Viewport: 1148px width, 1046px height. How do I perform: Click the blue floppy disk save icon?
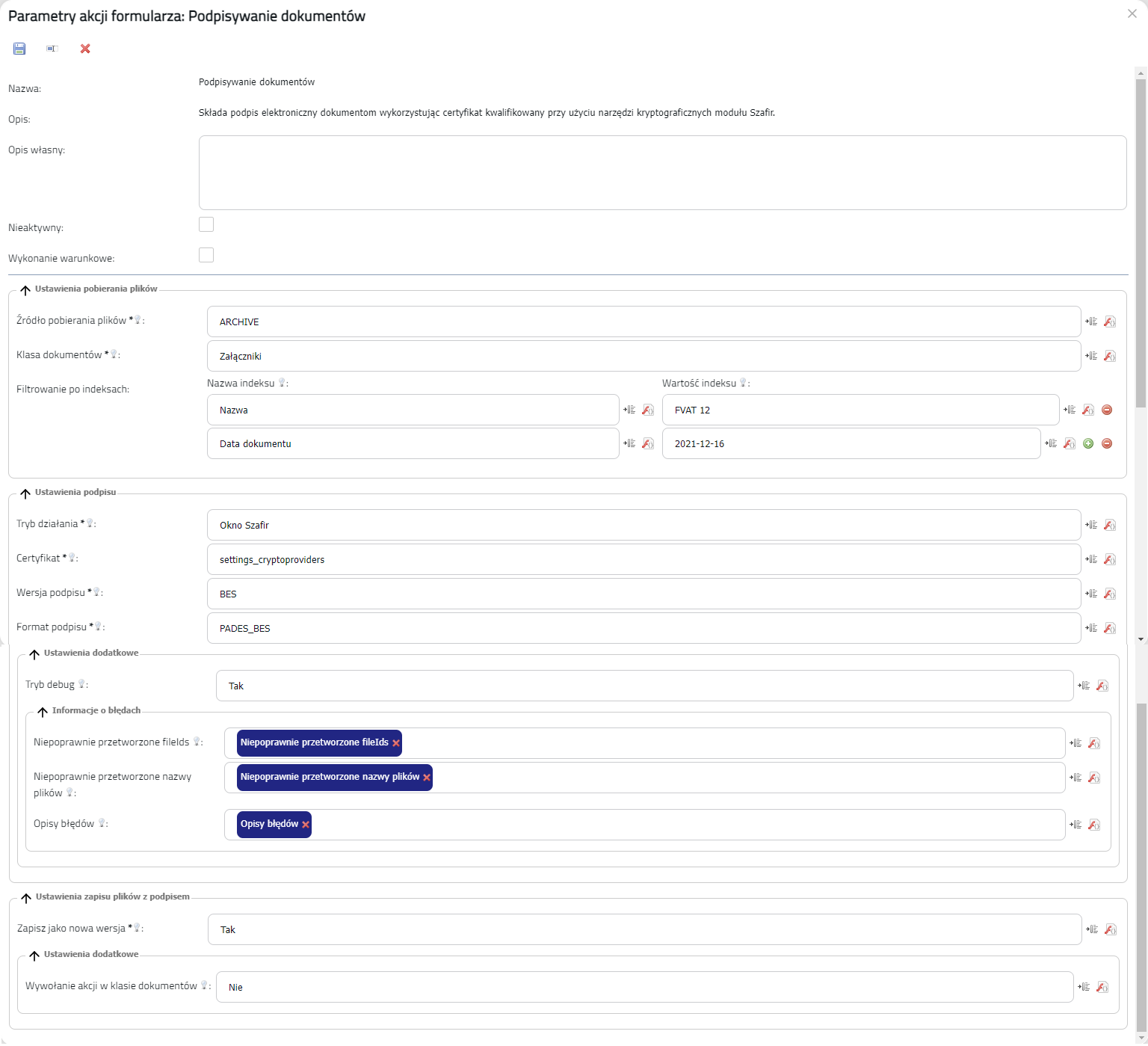tap(19, 49)
